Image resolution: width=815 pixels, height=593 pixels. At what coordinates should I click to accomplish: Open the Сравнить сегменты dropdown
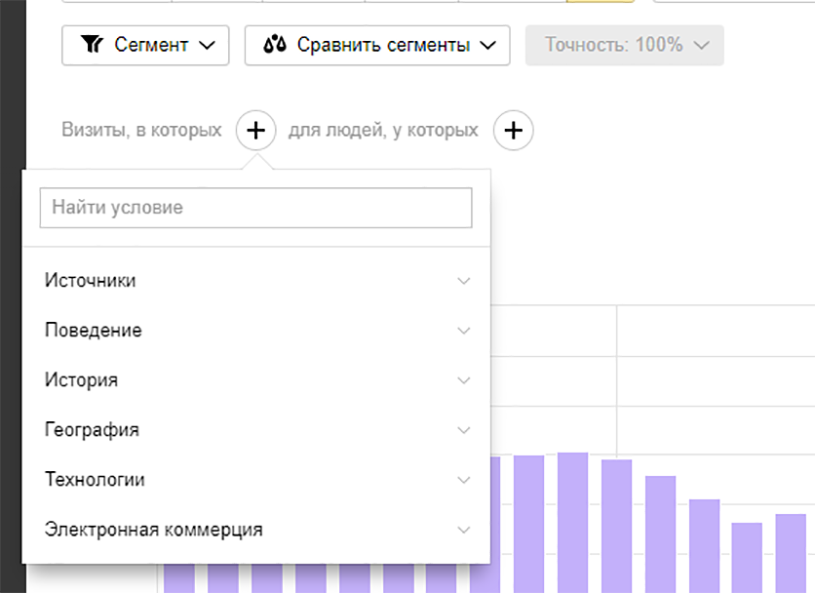pos(377,45)
